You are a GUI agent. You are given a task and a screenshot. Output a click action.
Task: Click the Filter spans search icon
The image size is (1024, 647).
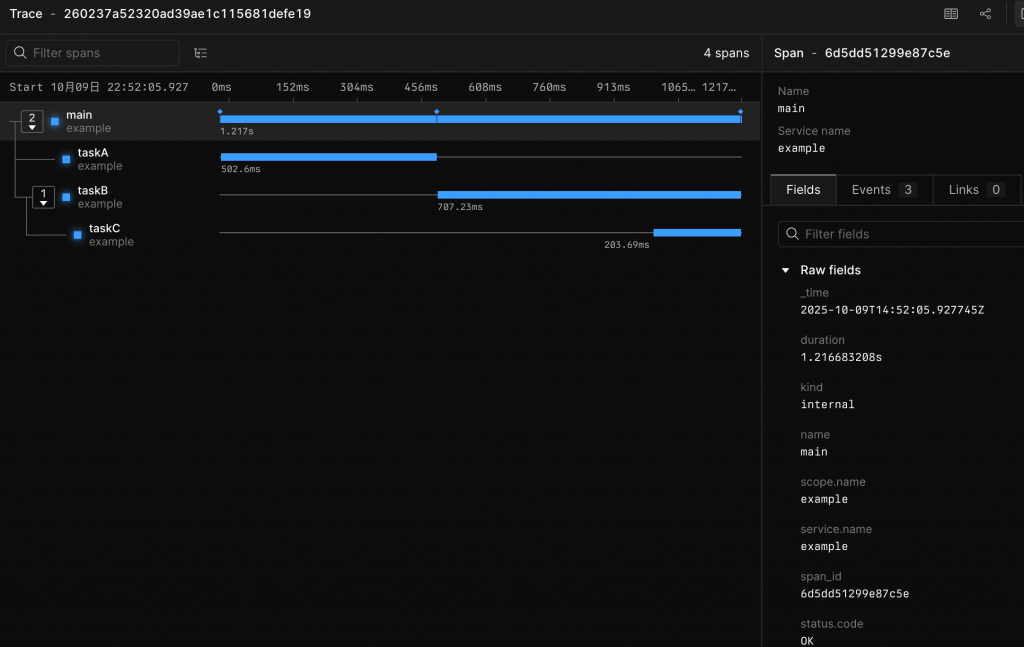click(x=20, y=52)
